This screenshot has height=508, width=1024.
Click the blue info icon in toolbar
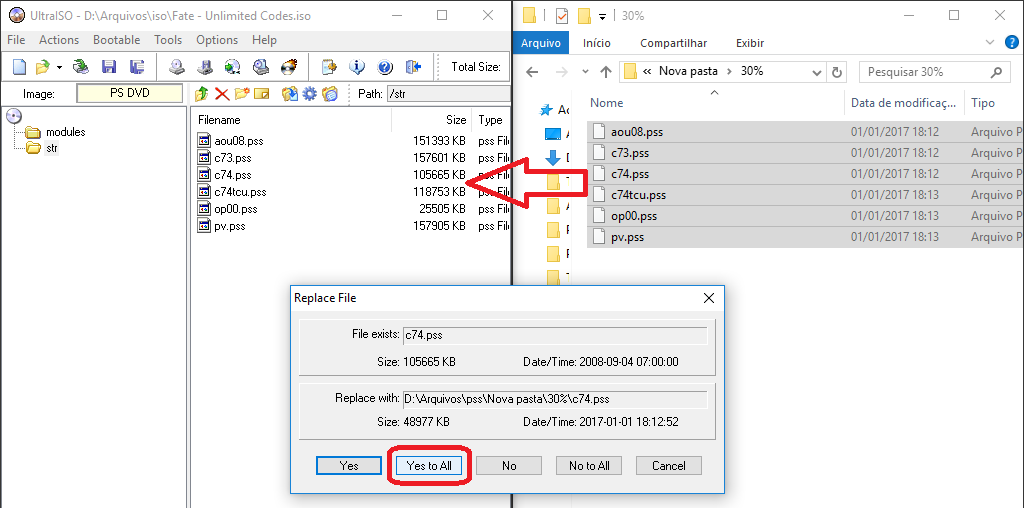coord(357,68)
